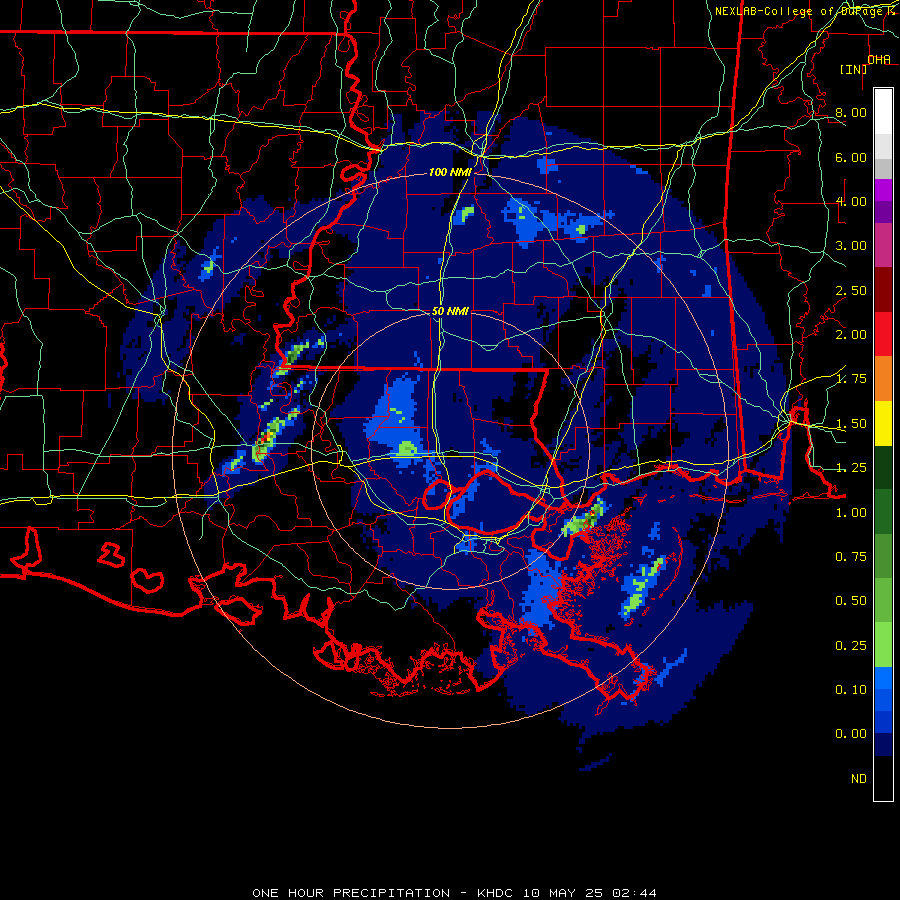Click the '2.00' legend value
900x900 pixels.
851,335
